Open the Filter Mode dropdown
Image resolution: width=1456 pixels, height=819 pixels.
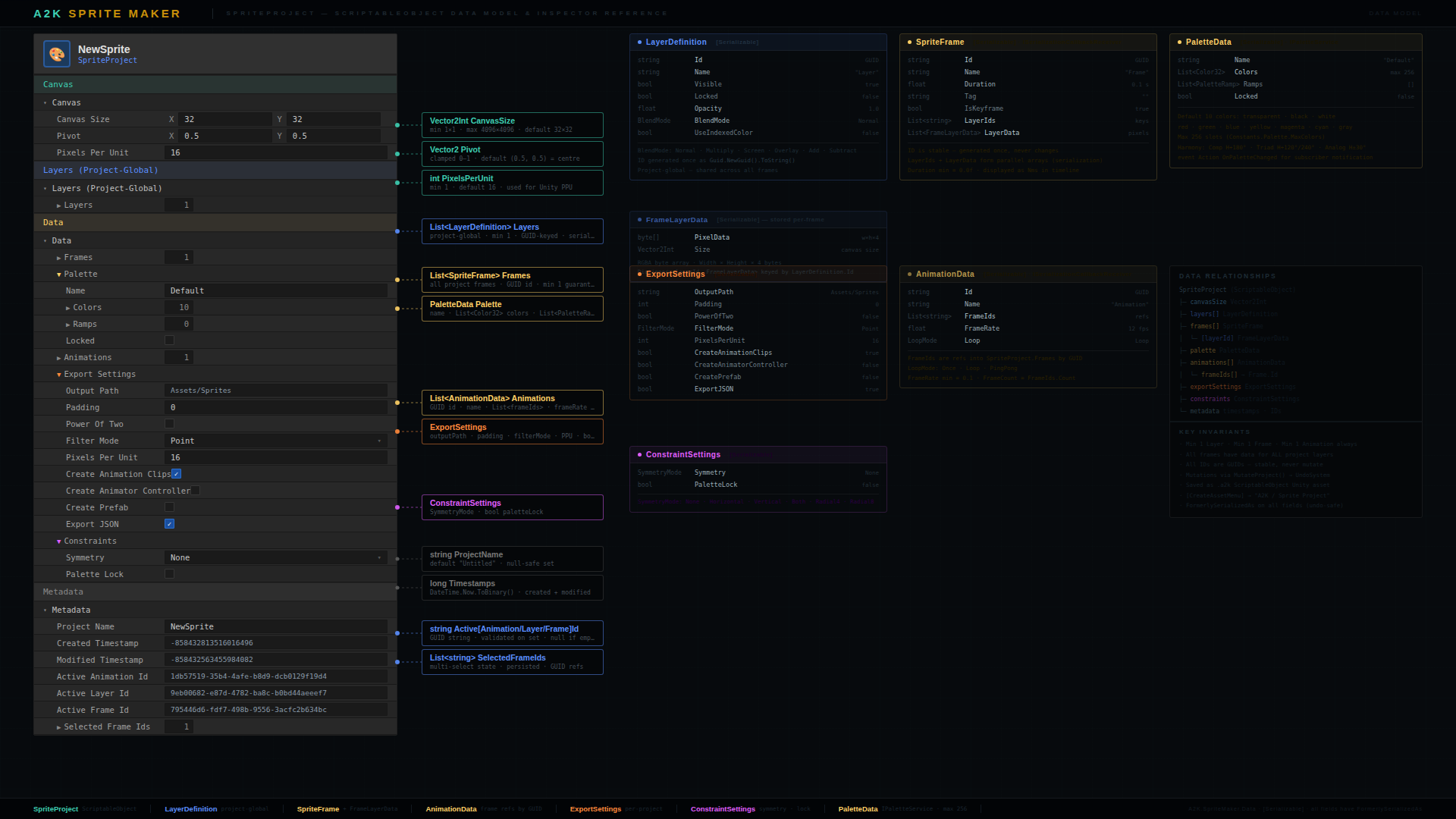[x=275, y=441]
